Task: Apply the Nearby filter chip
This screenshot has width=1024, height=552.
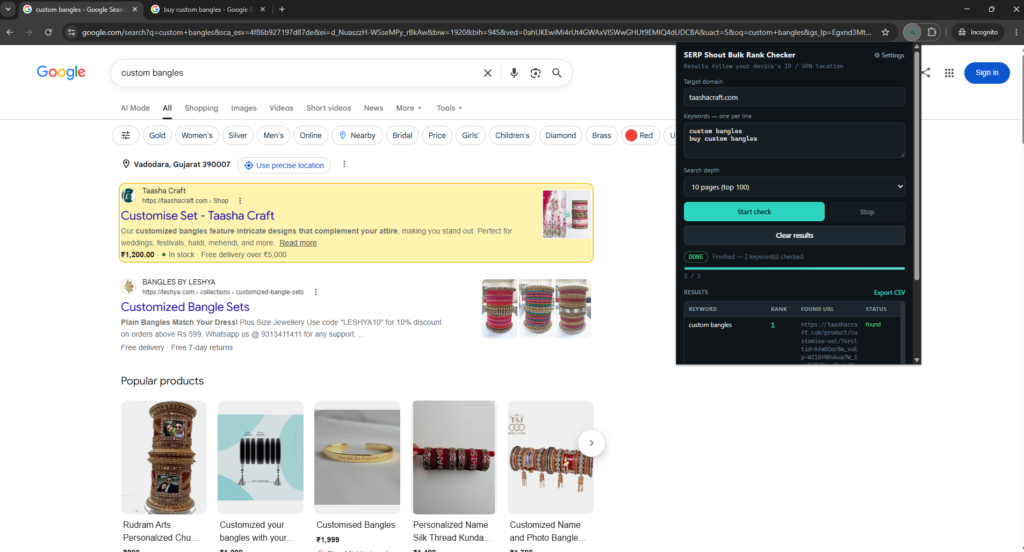Action: tap(357, 135)
